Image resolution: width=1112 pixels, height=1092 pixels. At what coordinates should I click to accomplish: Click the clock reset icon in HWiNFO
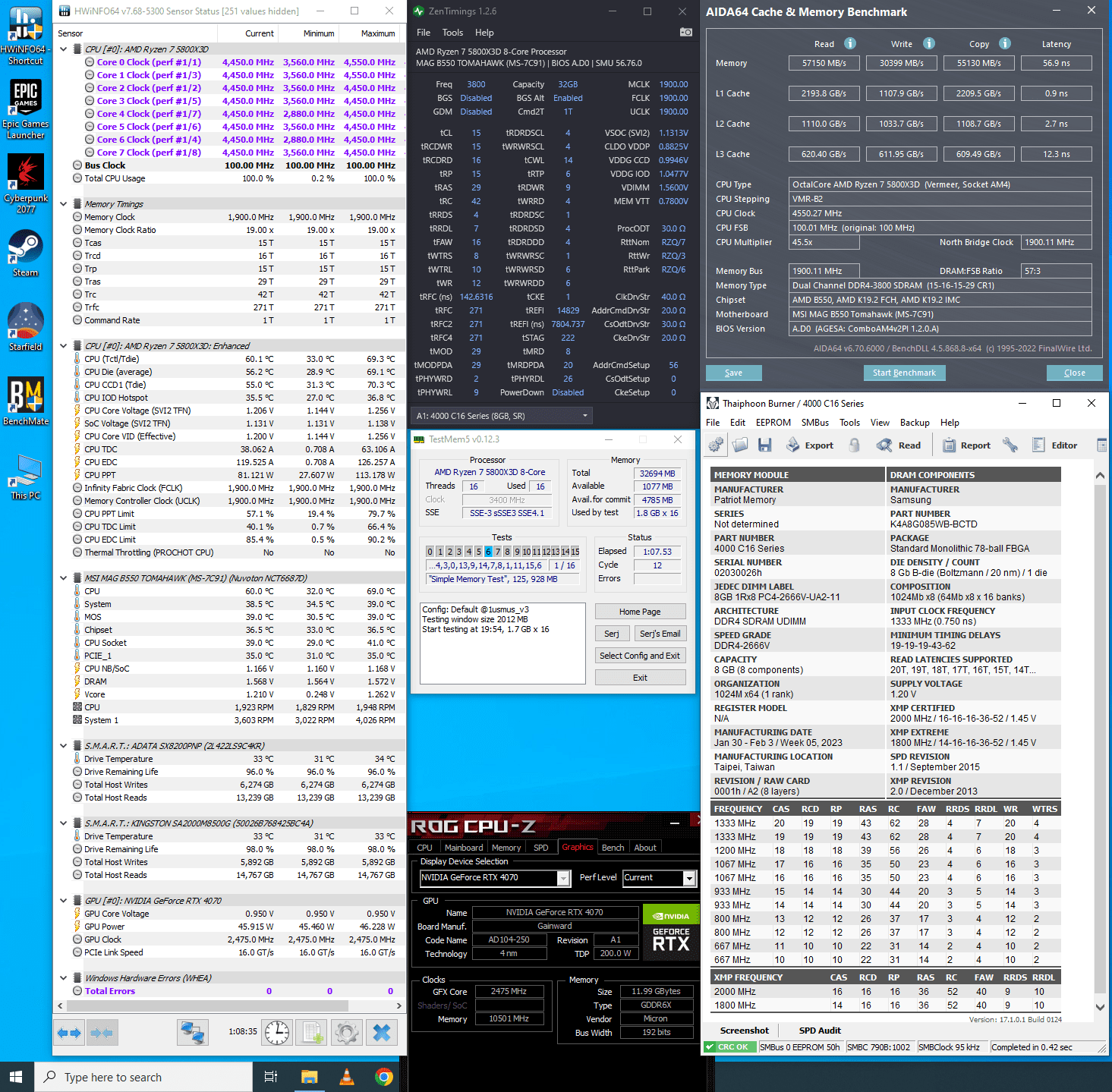click(277, 1033)
